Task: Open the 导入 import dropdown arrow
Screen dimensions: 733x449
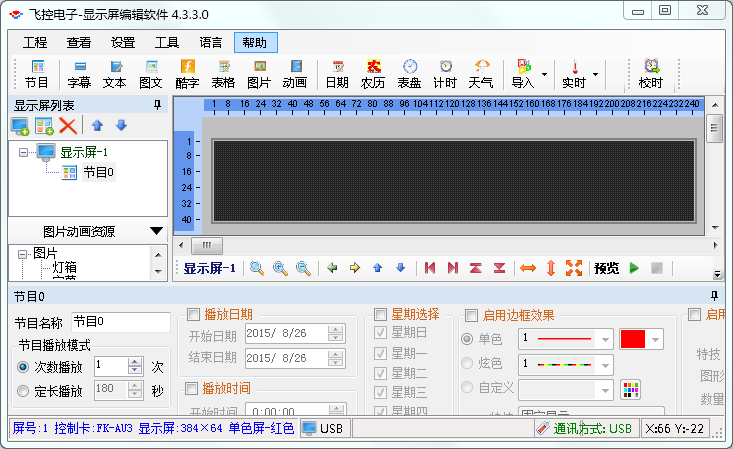Action: click(x=544, y=73)
